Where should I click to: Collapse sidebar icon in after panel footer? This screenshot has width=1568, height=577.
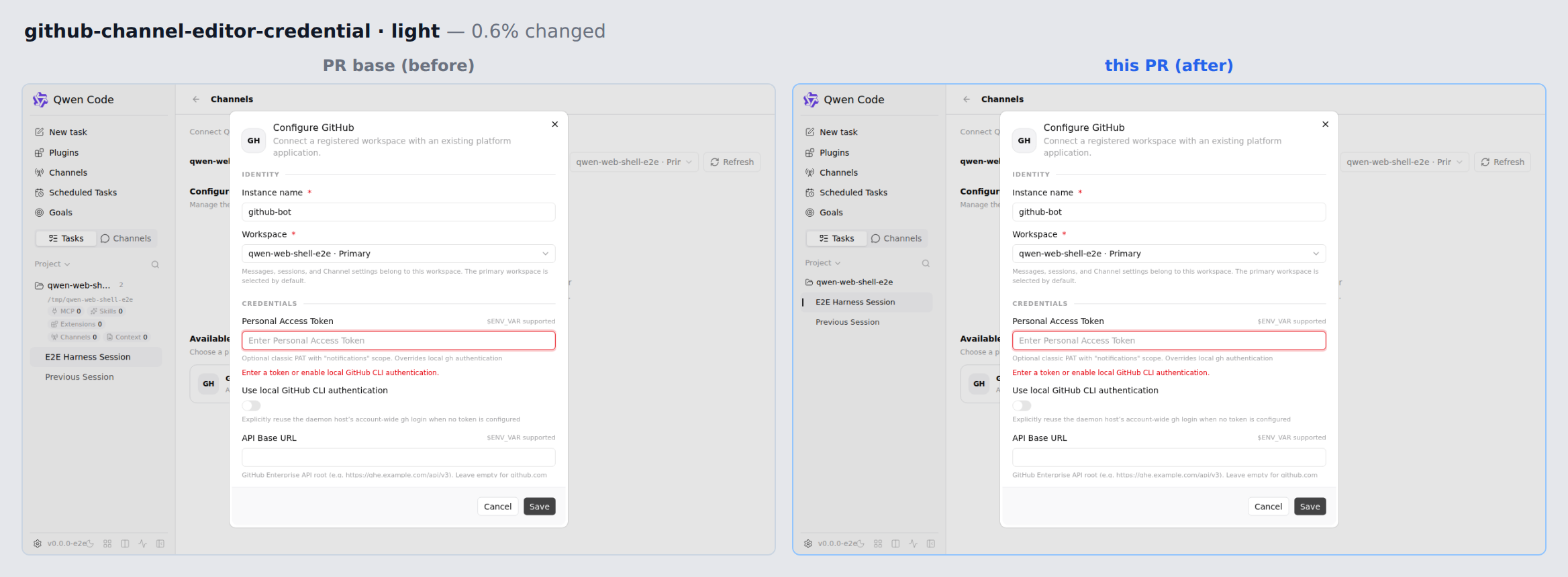point(931,543)
